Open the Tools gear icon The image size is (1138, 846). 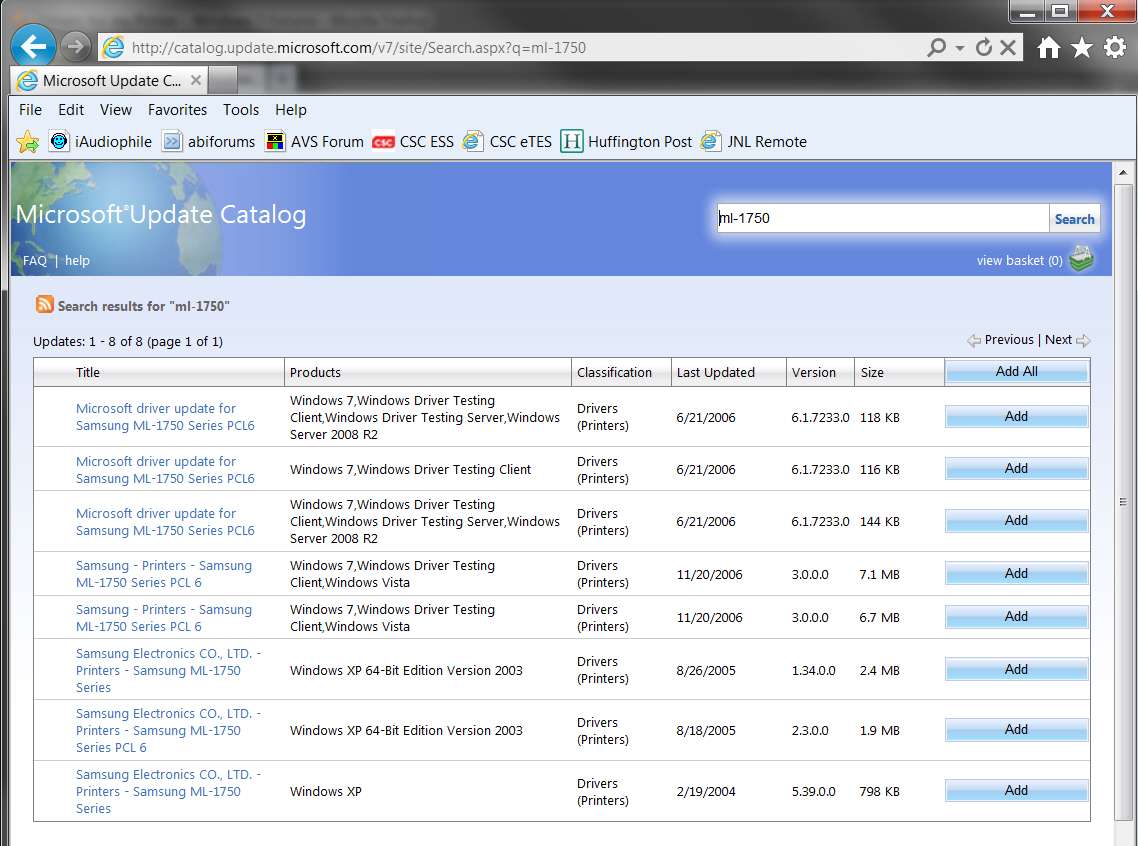pyautogui.click(x=1115, y=48)
